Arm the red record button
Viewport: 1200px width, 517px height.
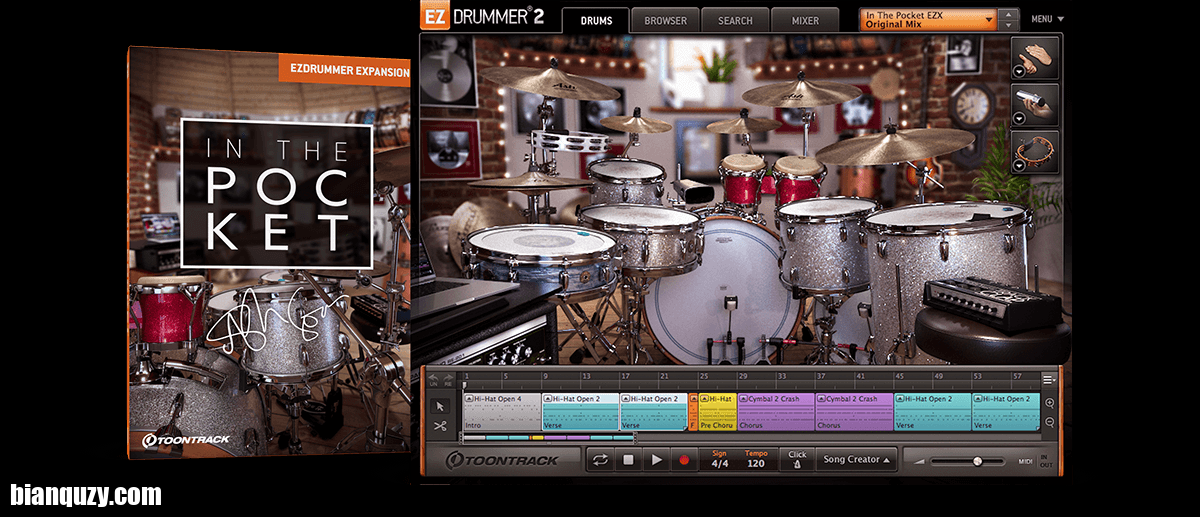point(685,460)
